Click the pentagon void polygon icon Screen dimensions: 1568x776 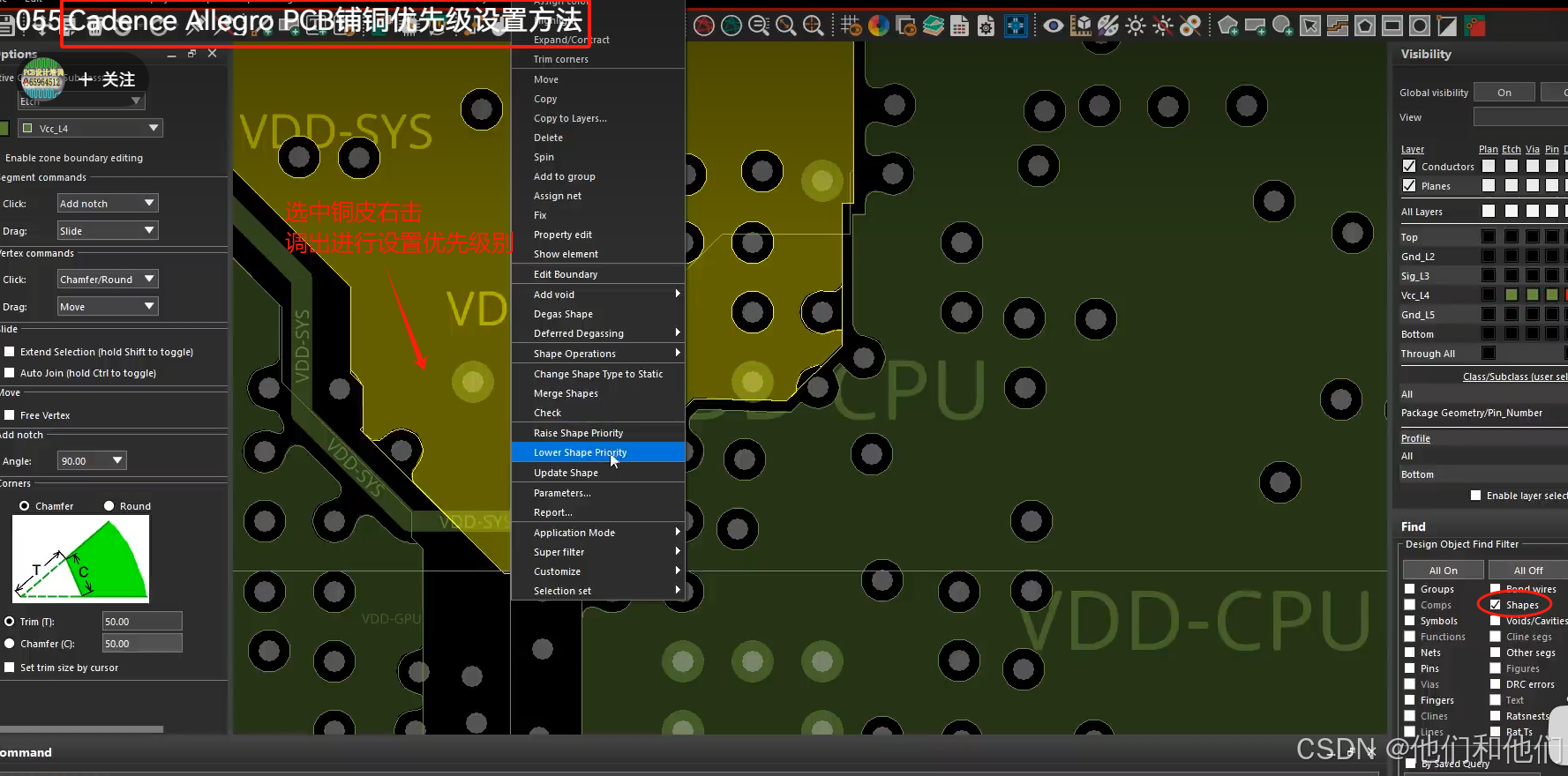[1365, 26]
